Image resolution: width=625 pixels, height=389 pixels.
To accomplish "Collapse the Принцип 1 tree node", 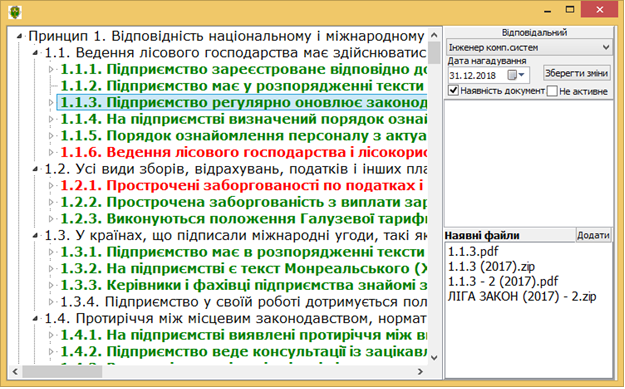I will click(x=19, y=36).
